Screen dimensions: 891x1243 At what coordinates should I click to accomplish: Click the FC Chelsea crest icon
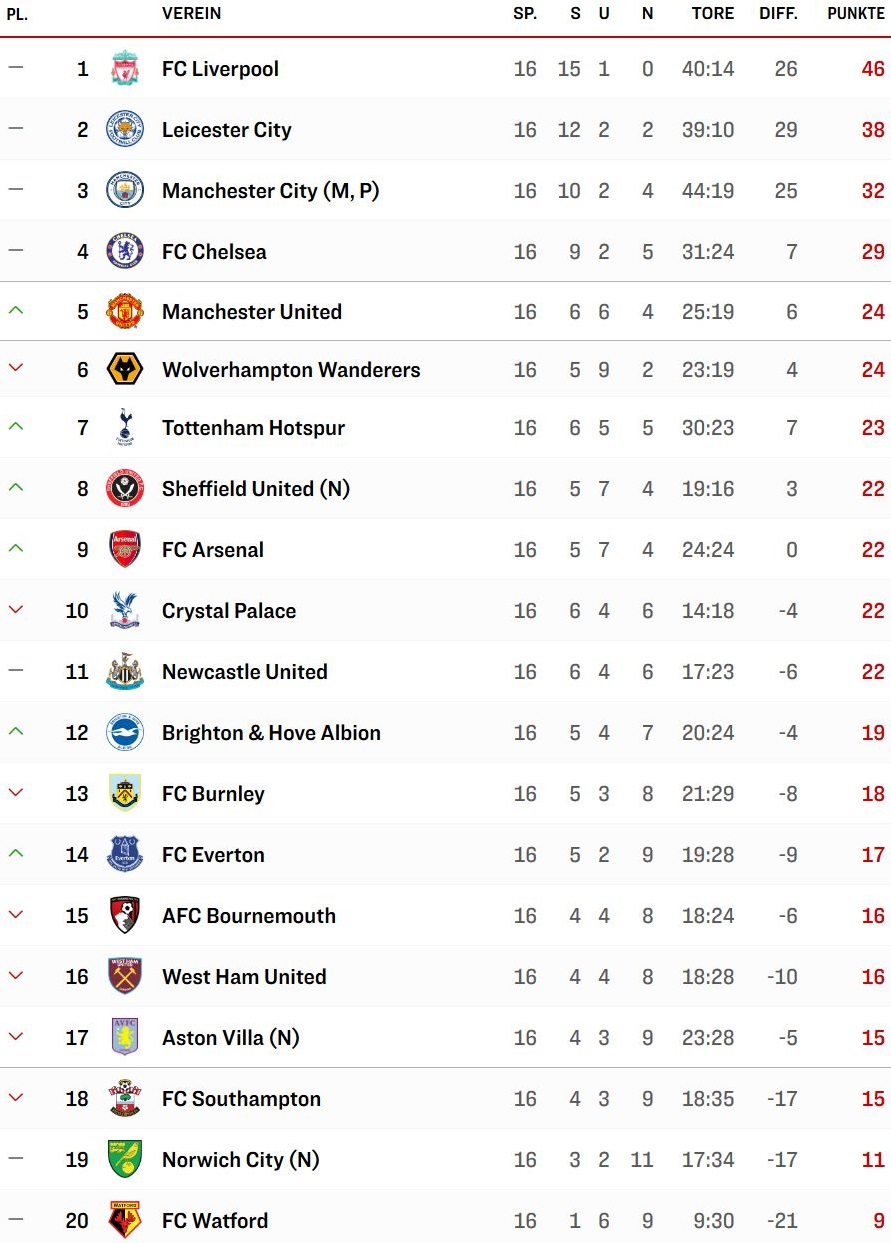tap(125, 251)
